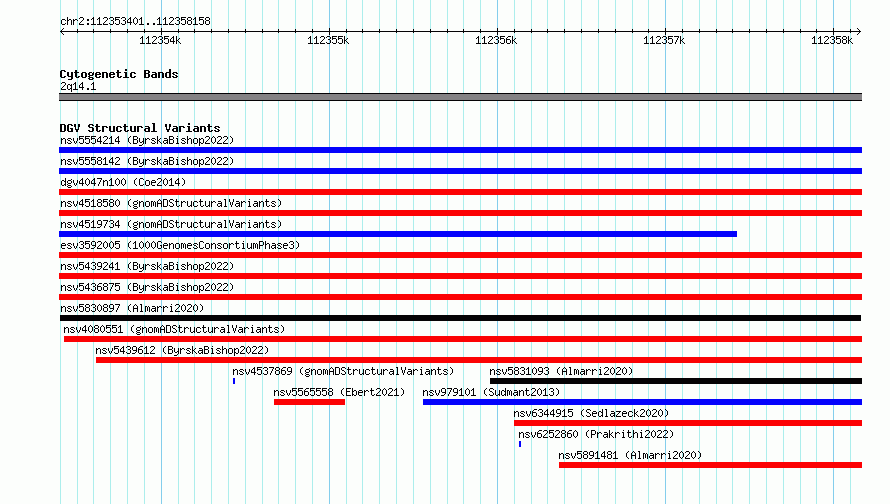
Task: Click the nsv979101 (Sudmant2013) blue bar
Action: [643, 402]
